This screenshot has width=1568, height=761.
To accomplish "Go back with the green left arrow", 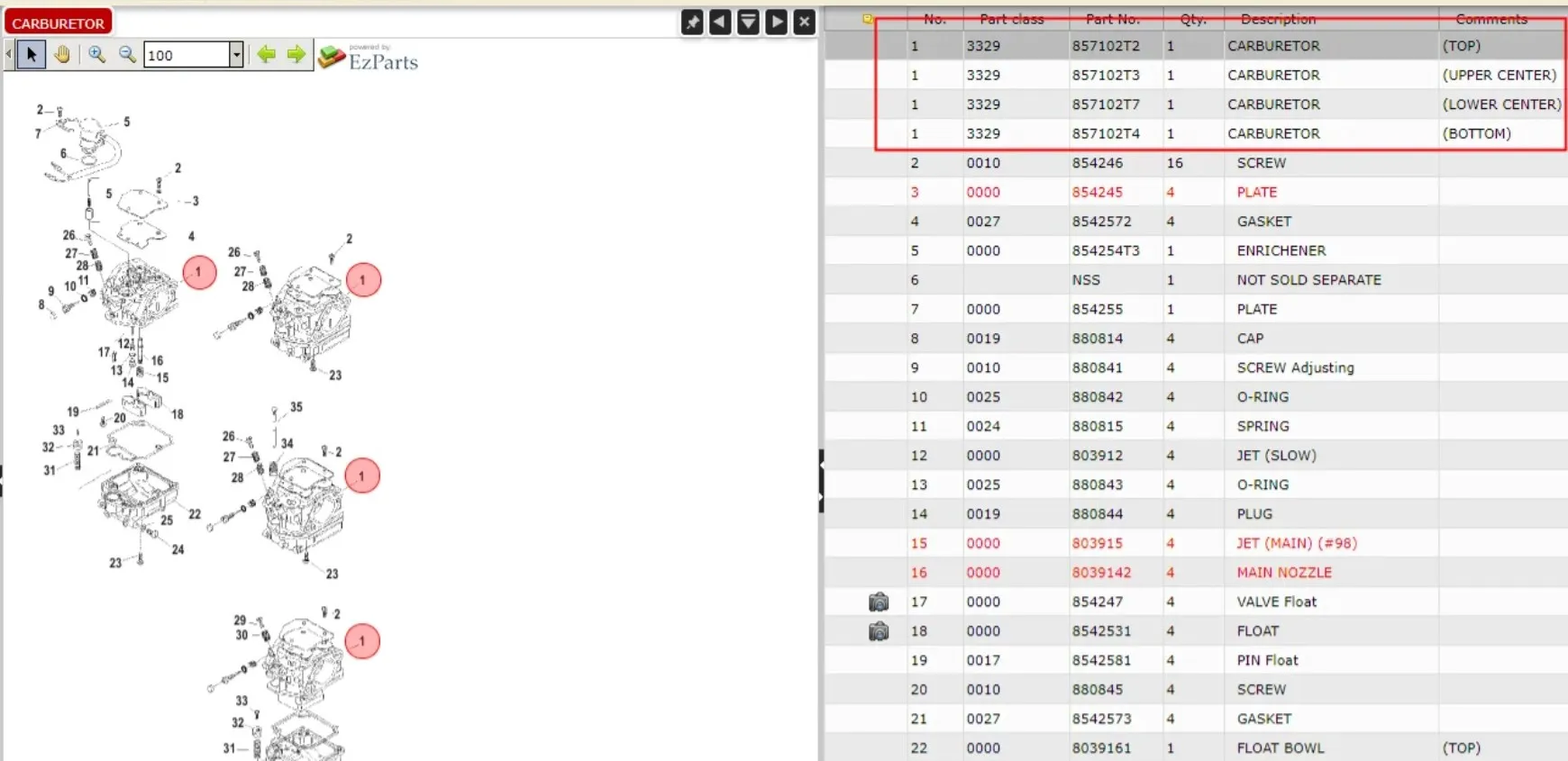I will point(266,55).
